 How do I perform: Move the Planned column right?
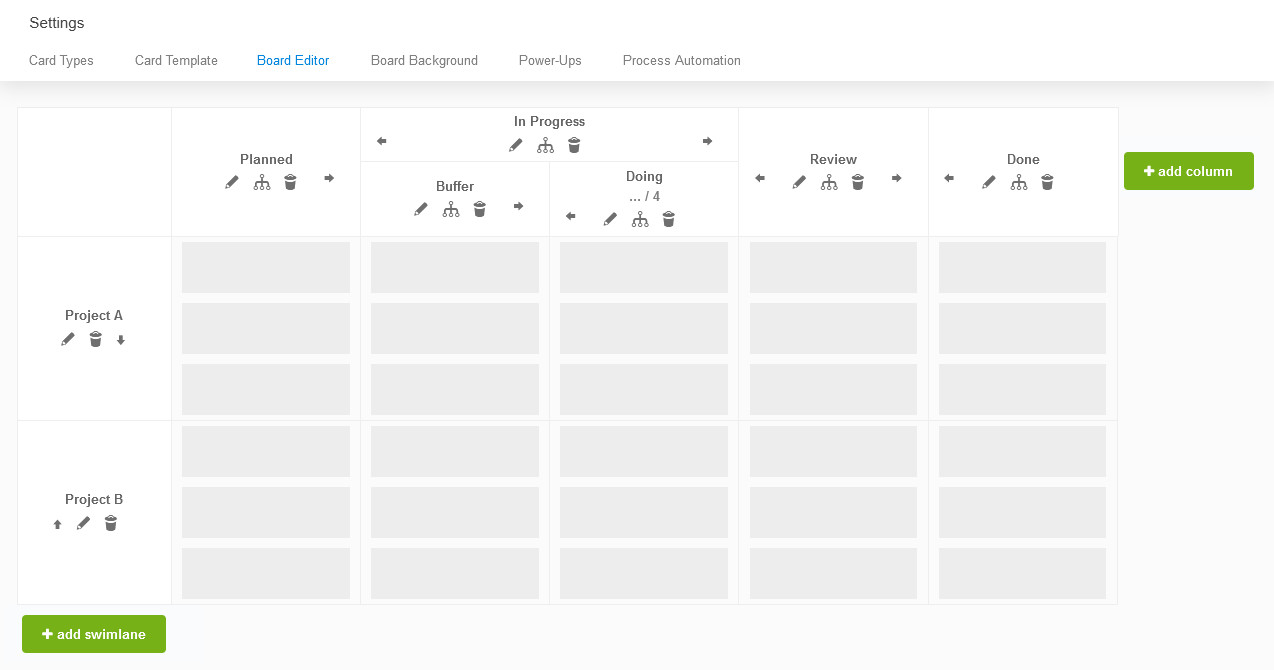click(x=328, y=181)
